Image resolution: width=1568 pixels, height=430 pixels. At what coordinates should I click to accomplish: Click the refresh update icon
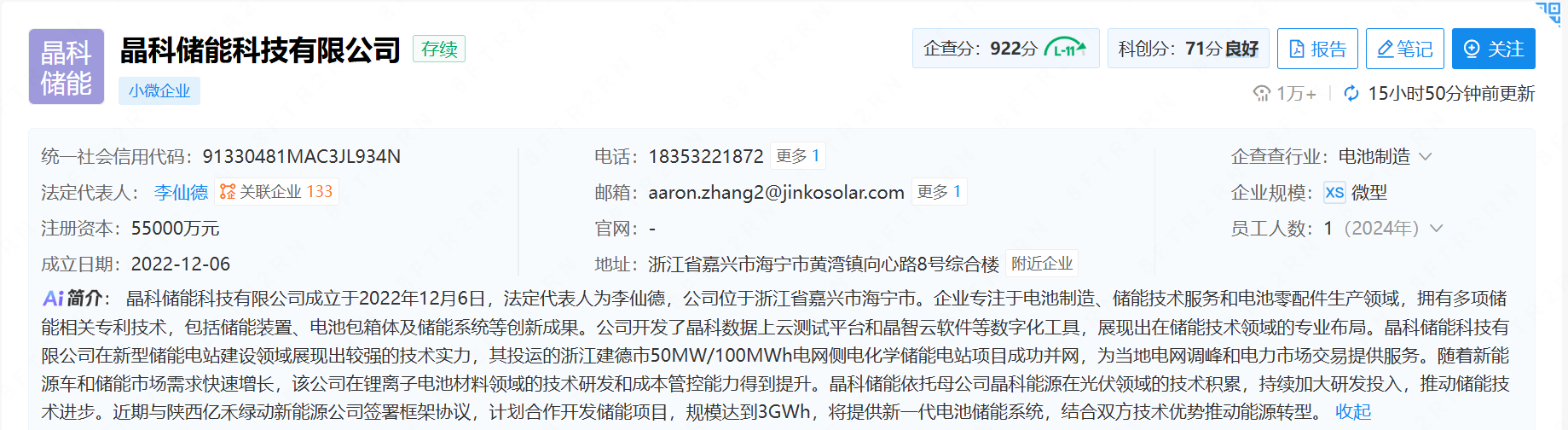point(1351,93)
